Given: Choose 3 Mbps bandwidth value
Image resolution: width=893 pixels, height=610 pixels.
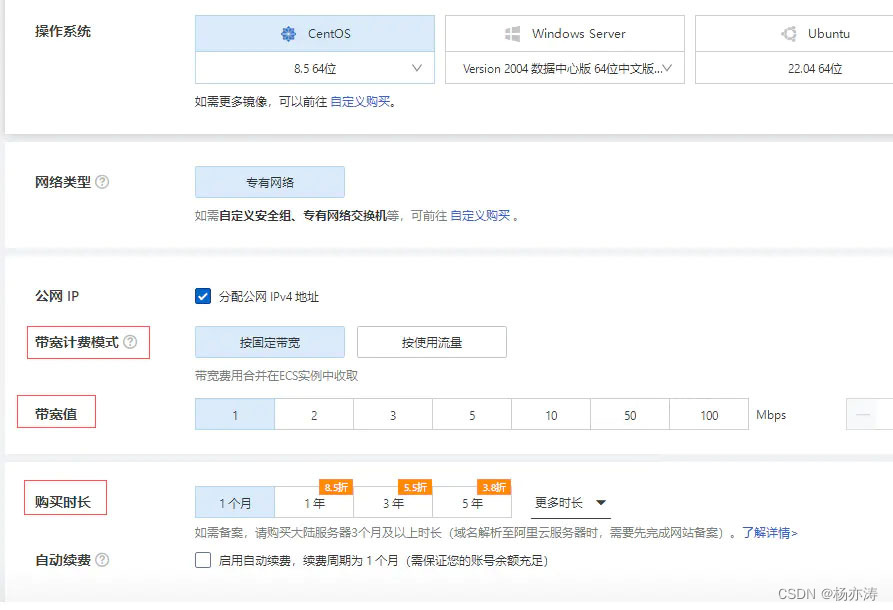Looking at the screenshot, I should 393,415.
